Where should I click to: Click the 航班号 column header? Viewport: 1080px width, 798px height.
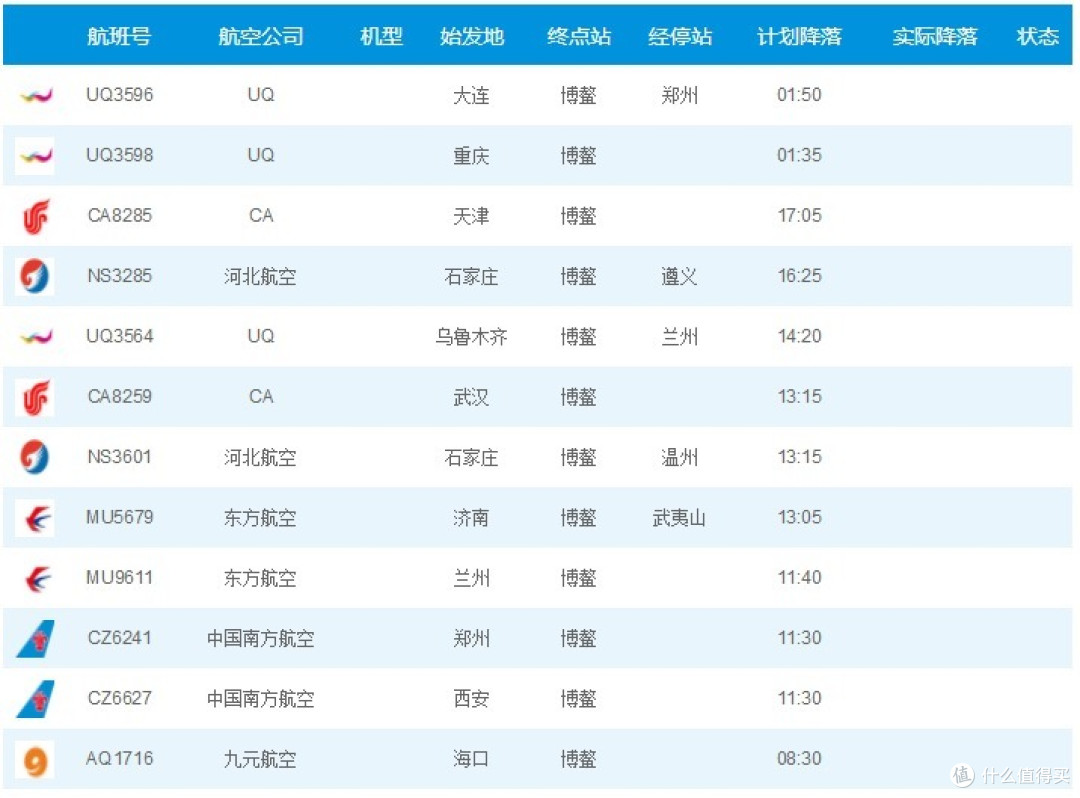pyautogui.click(x=119, y=36)
